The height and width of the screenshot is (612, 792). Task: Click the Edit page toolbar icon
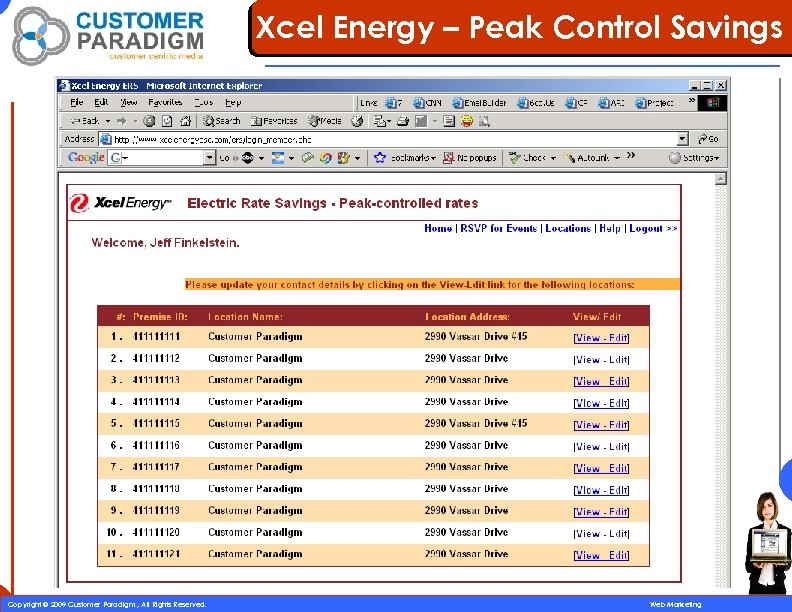click(x=420, y=121)
